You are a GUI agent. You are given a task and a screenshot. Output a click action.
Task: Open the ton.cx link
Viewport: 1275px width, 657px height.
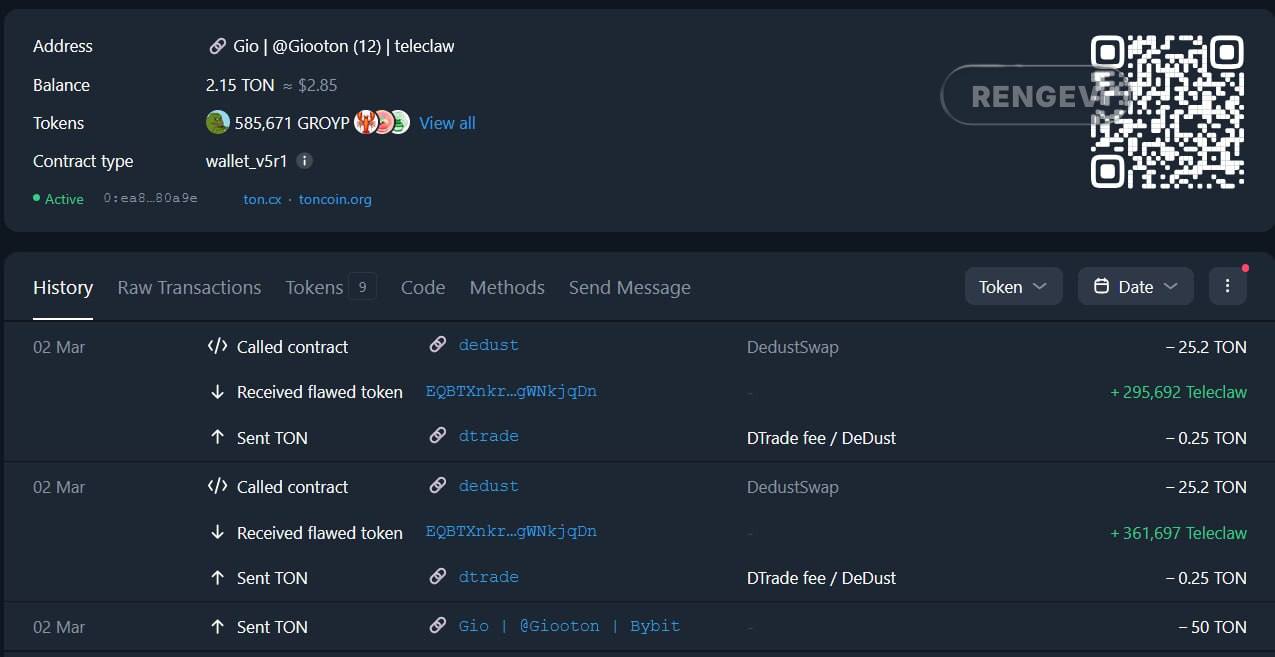point(262,199)
